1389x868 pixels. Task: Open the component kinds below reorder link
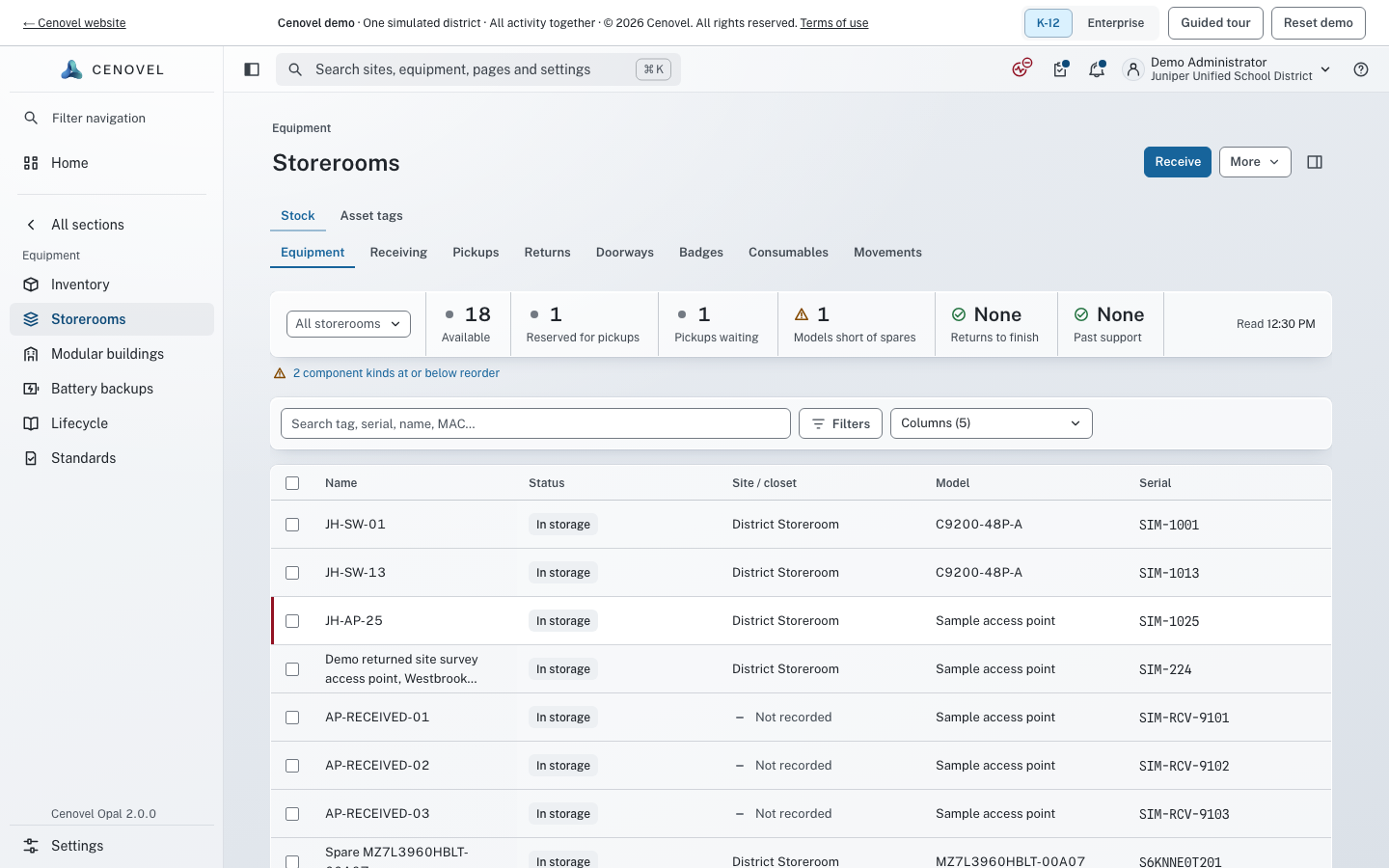click(x=396, y=373)
